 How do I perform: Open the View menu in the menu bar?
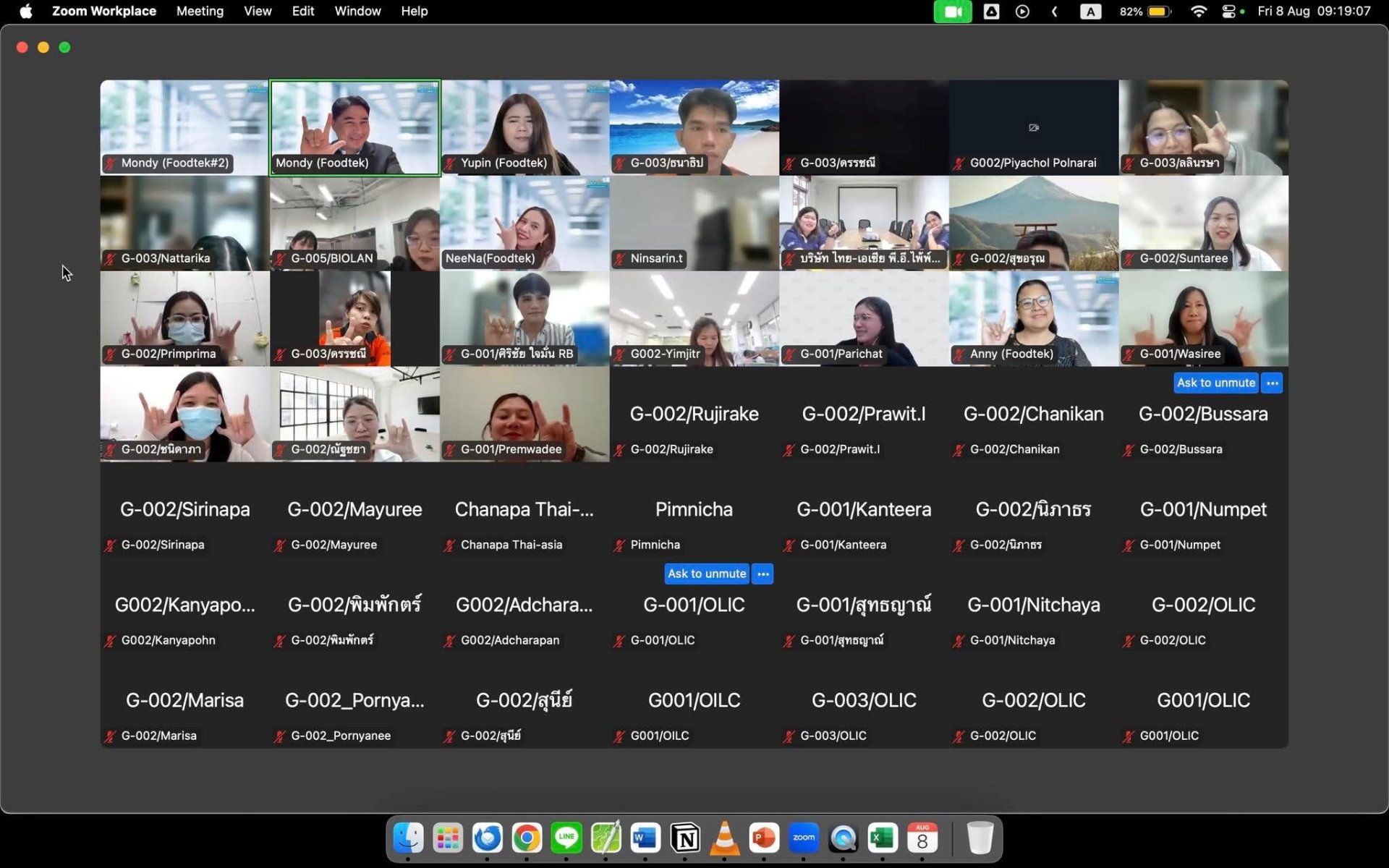pos(257,12)
